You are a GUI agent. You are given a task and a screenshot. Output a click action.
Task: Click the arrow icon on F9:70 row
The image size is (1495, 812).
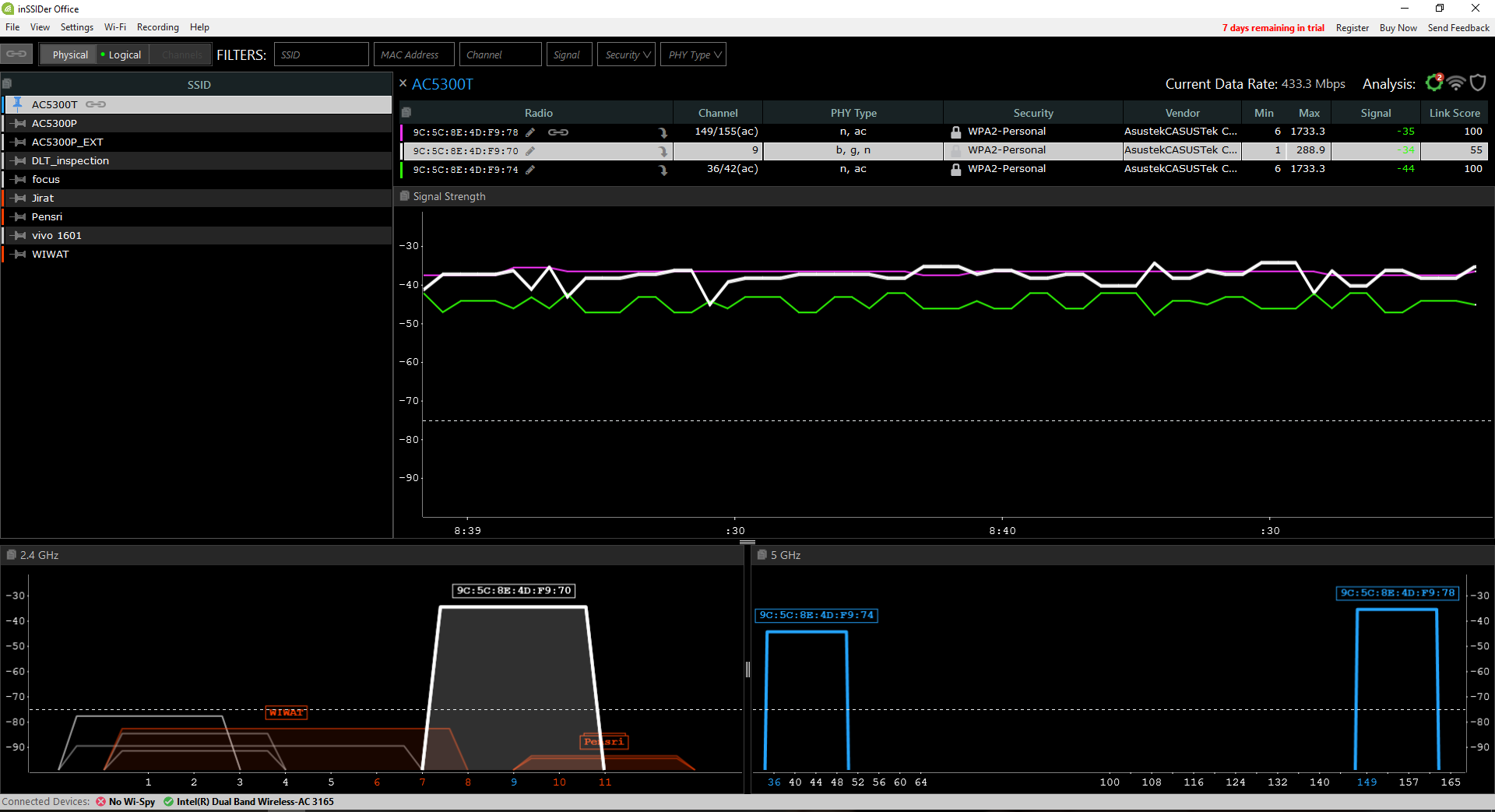(x=663, y=151)
